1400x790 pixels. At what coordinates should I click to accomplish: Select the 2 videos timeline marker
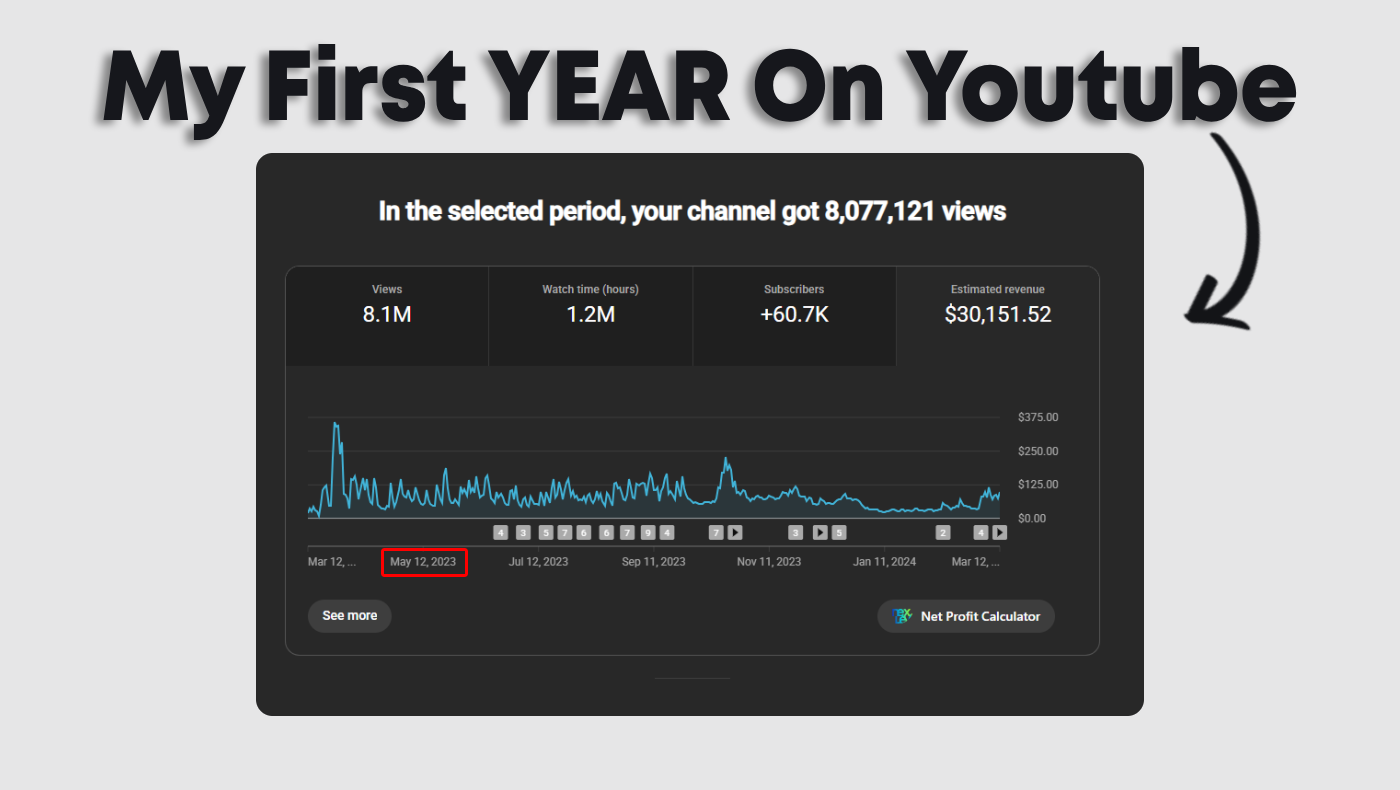coord(942,533)
